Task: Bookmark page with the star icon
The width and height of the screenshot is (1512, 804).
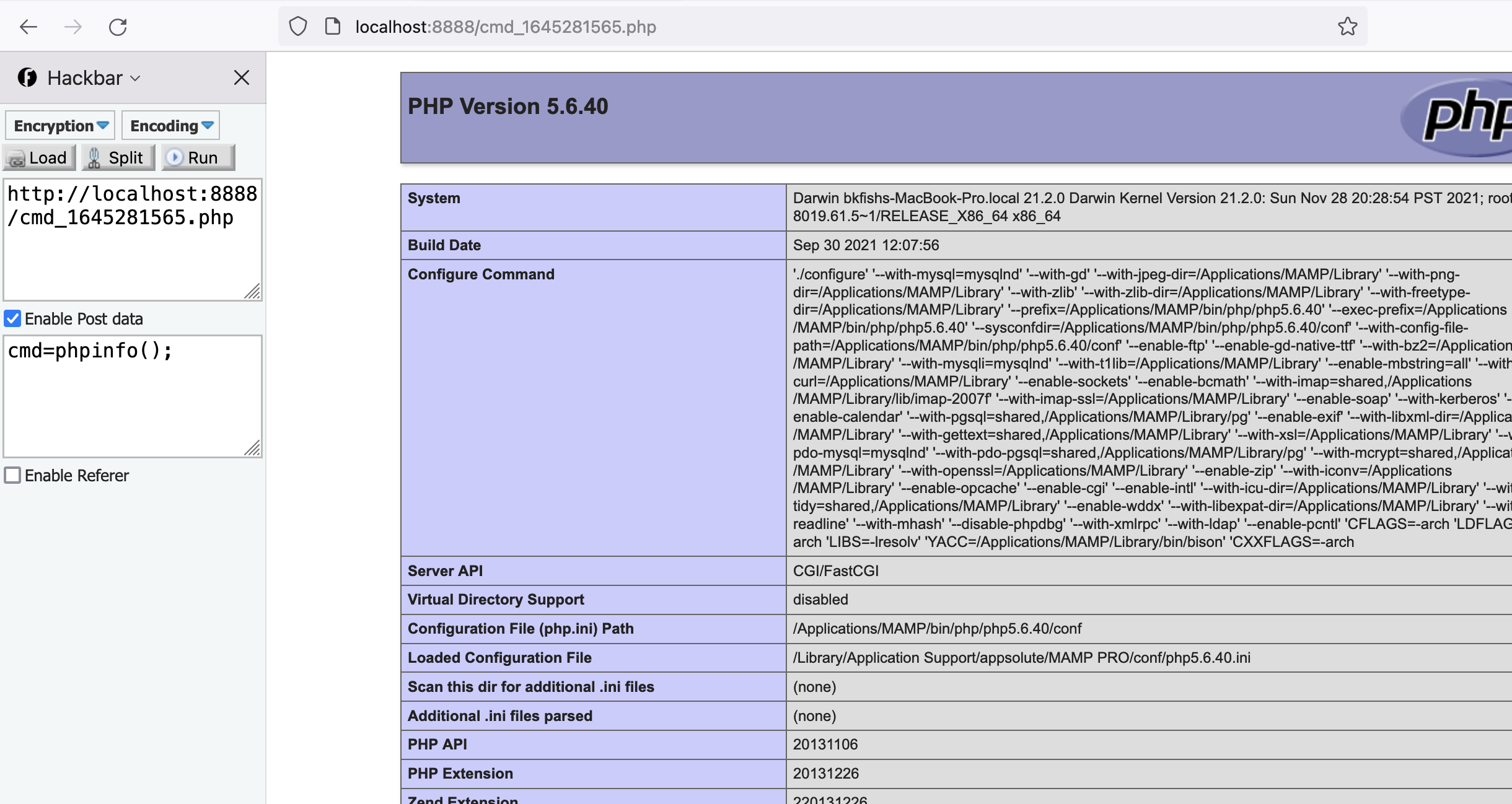Action: point(1347,27)
